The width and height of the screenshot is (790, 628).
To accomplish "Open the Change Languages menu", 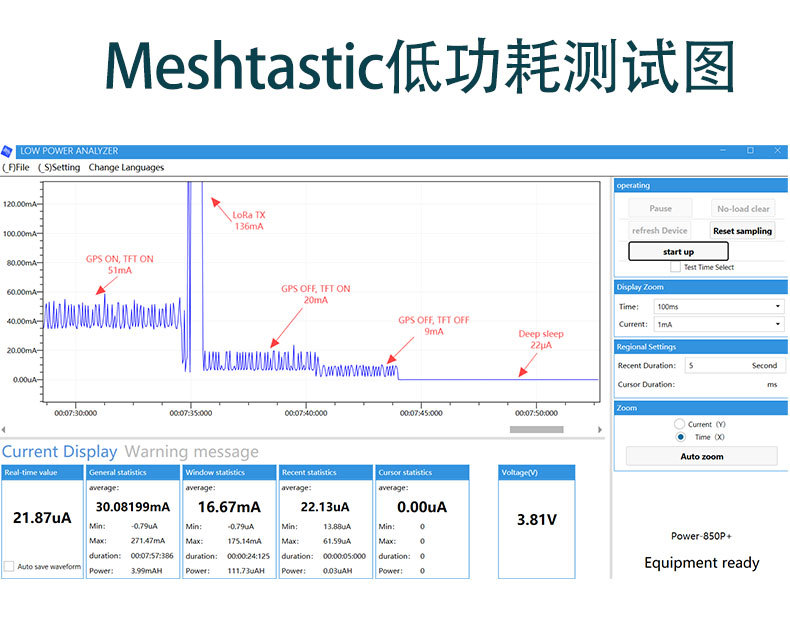I will pos(126,167).
